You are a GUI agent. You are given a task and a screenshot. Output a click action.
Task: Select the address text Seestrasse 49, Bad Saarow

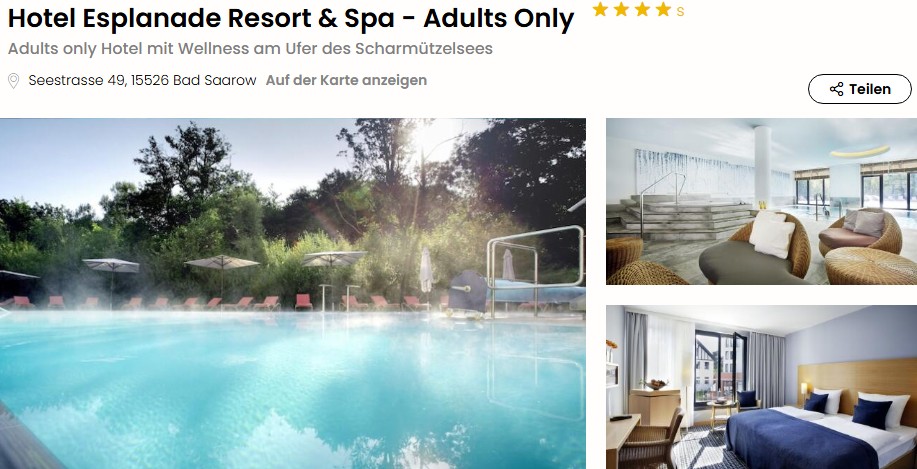click(142, 80)
